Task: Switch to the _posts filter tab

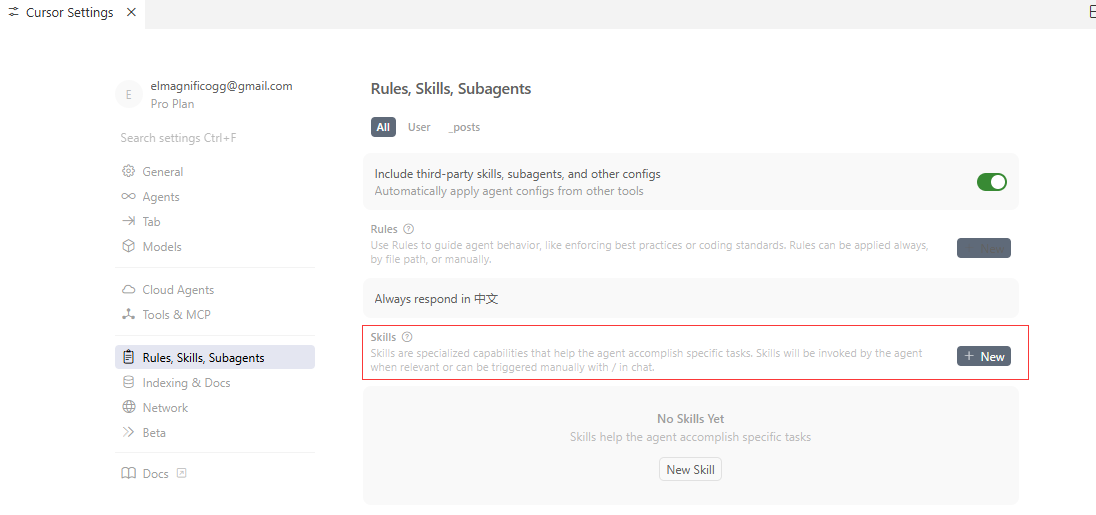Action: tap(464, 127)
